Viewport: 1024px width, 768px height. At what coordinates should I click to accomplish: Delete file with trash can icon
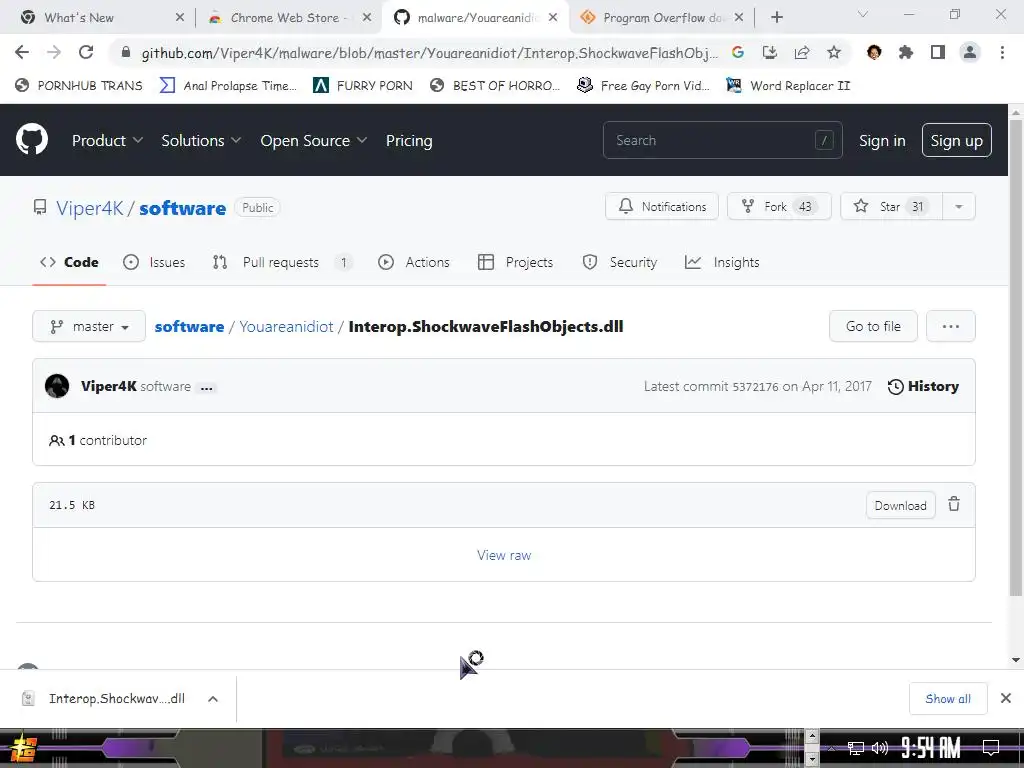click(x=953, y=504)
